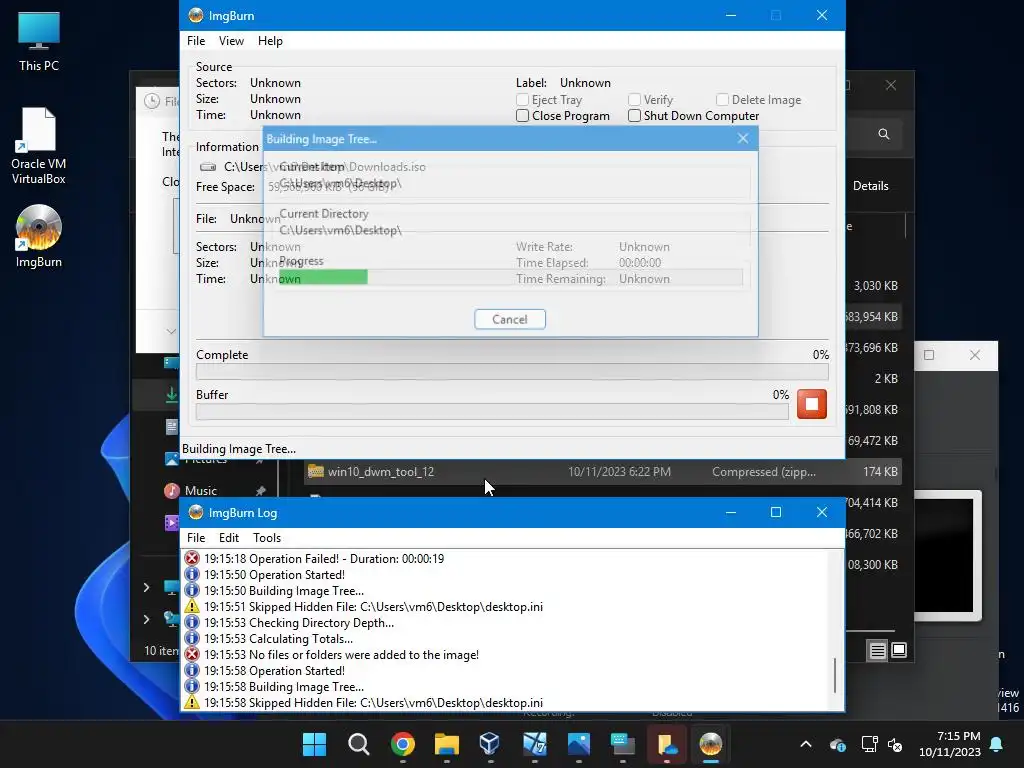Image resolution: width=1024 pixels, height=768 pixels.
Task: Open the ImgBurn File menu
Action: [196, 41]
